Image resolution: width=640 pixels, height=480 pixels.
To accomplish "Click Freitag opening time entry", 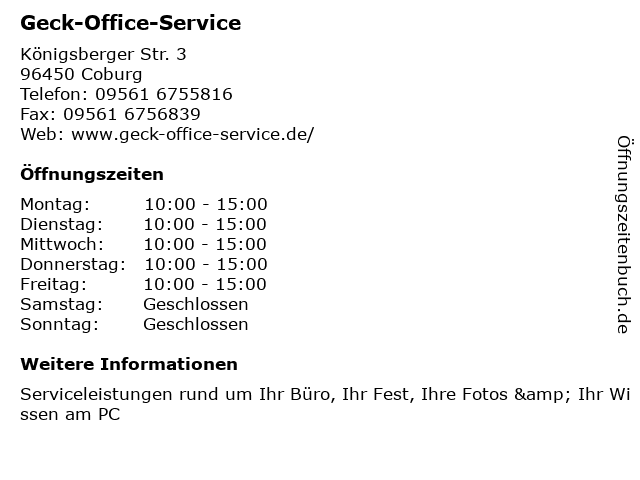I will coord(205,284).
